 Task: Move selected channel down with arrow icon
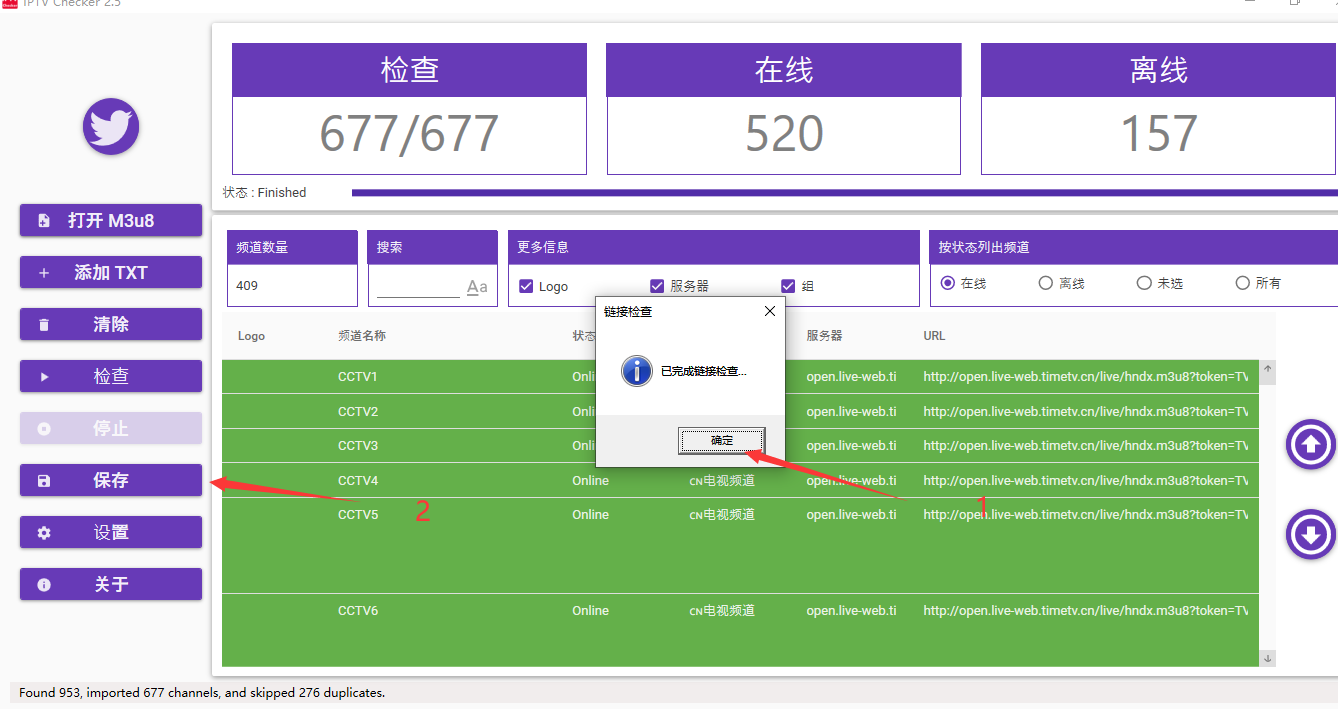click(1310, 535)
